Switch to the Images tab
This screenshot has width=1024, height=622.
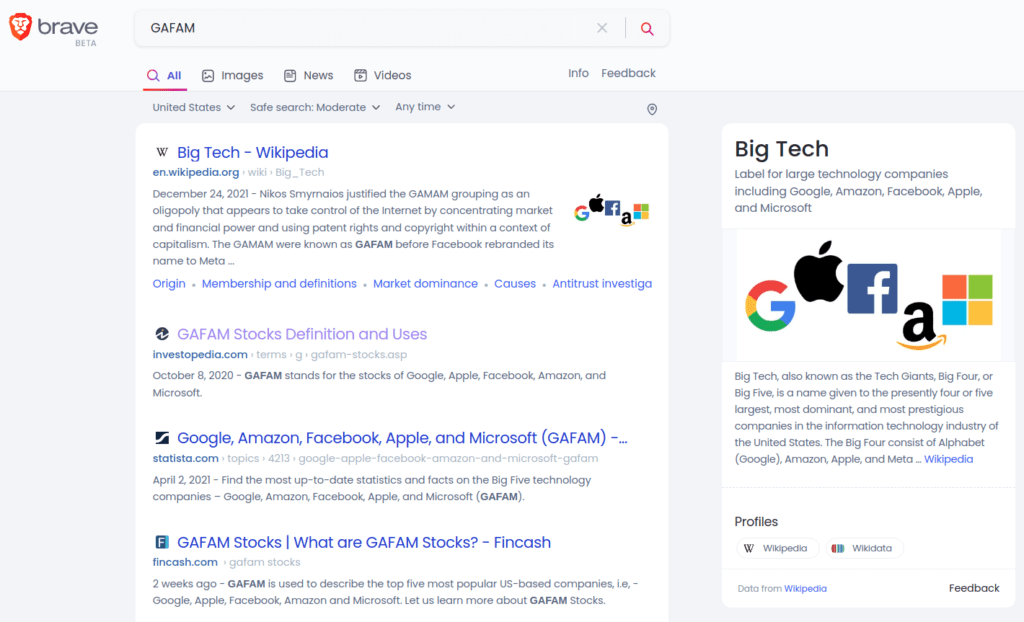(232, 76)
